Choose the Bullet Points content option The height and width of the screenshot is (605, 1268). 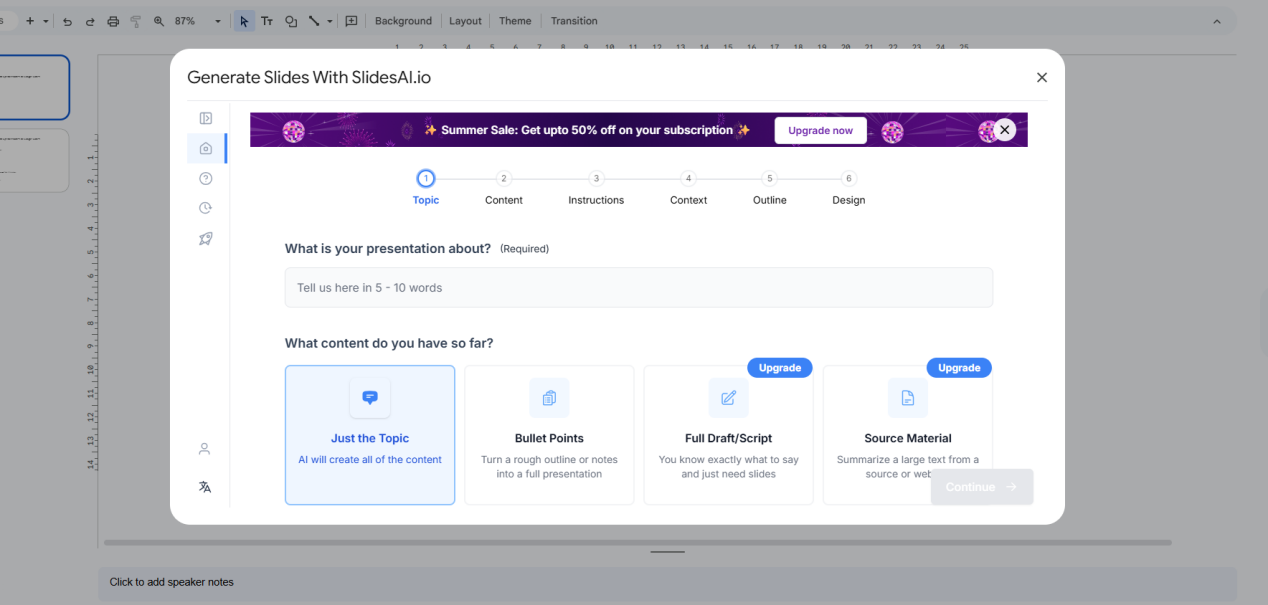pos(549,435)
